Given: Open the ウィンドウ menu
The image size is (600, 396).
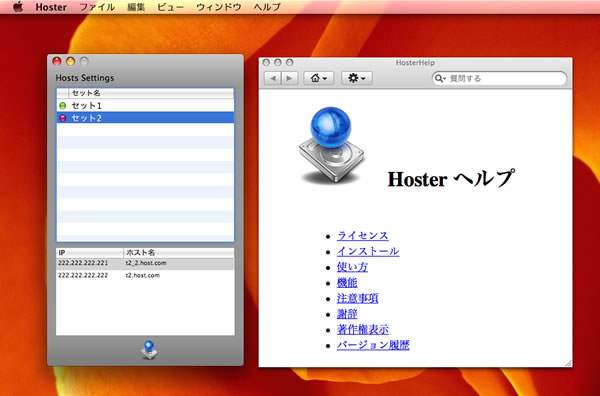Looking at the screenshot, I should point(218,7).
